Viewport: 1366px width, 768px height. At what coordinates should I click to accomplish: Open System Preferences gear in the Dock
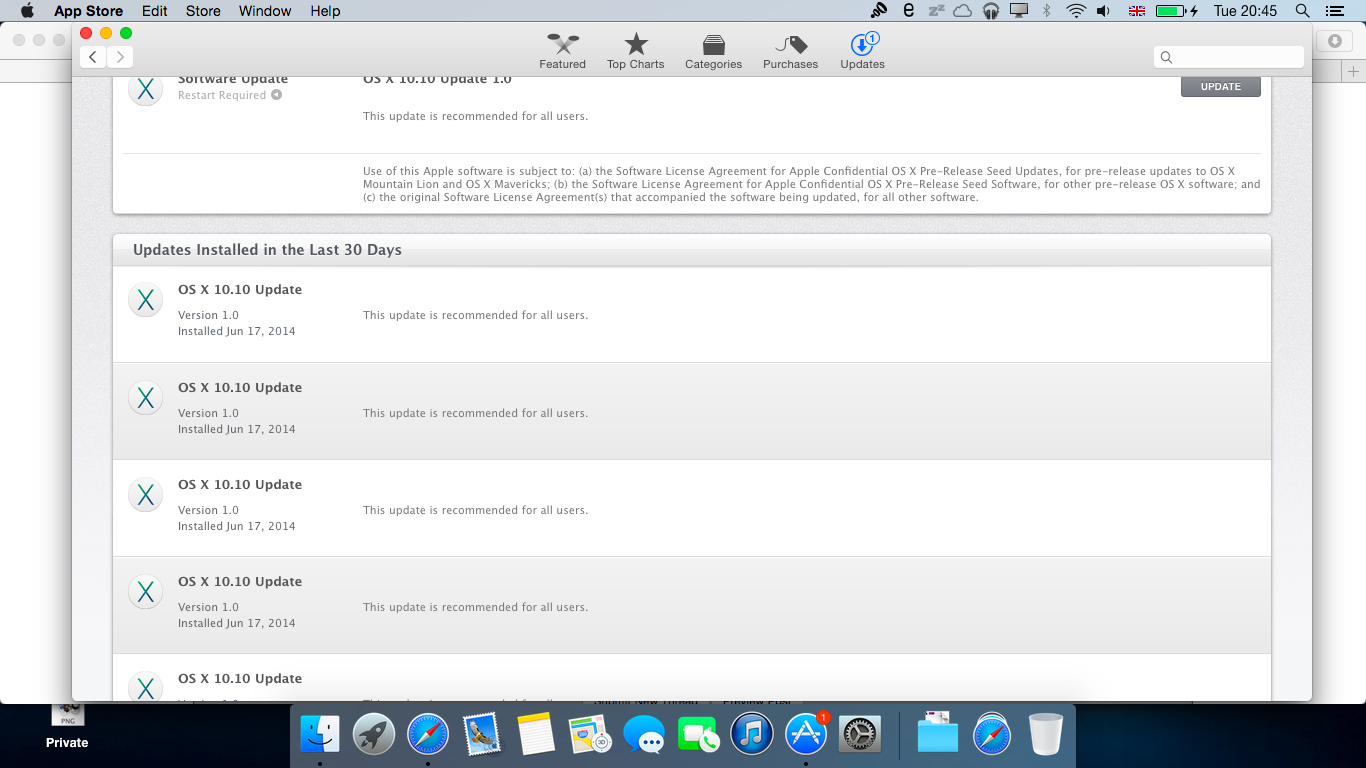tap(859, 735)
